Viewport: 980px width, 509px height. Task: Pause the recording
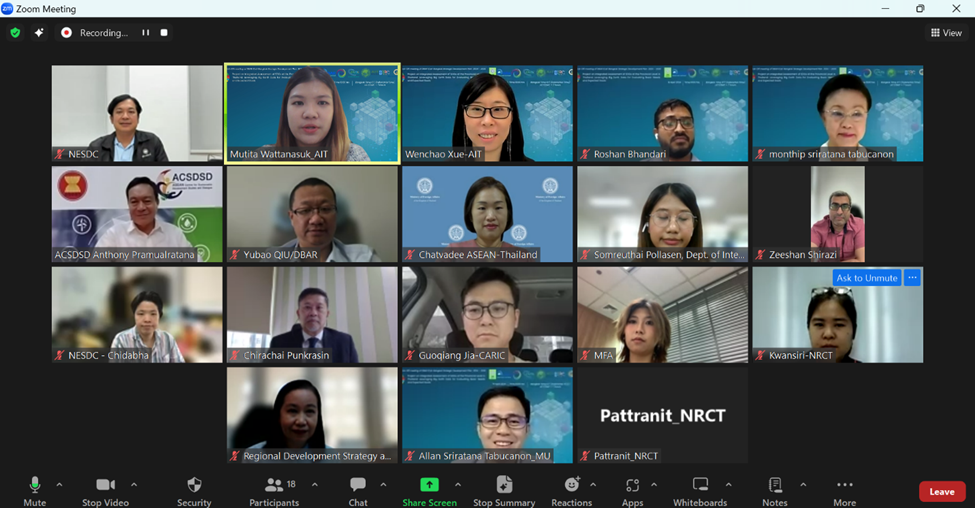tap(146, 33)
